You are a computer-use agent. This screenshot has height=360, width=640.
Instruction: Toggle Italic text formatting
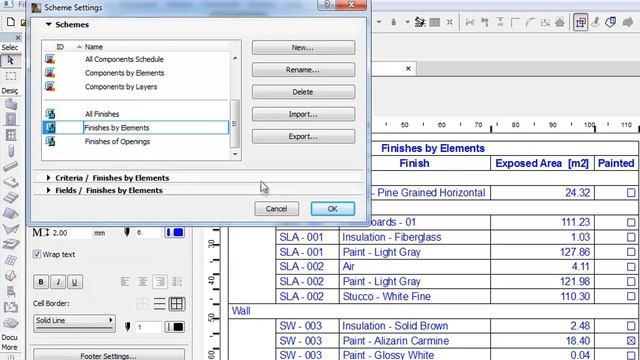click(x=58, y=282)
